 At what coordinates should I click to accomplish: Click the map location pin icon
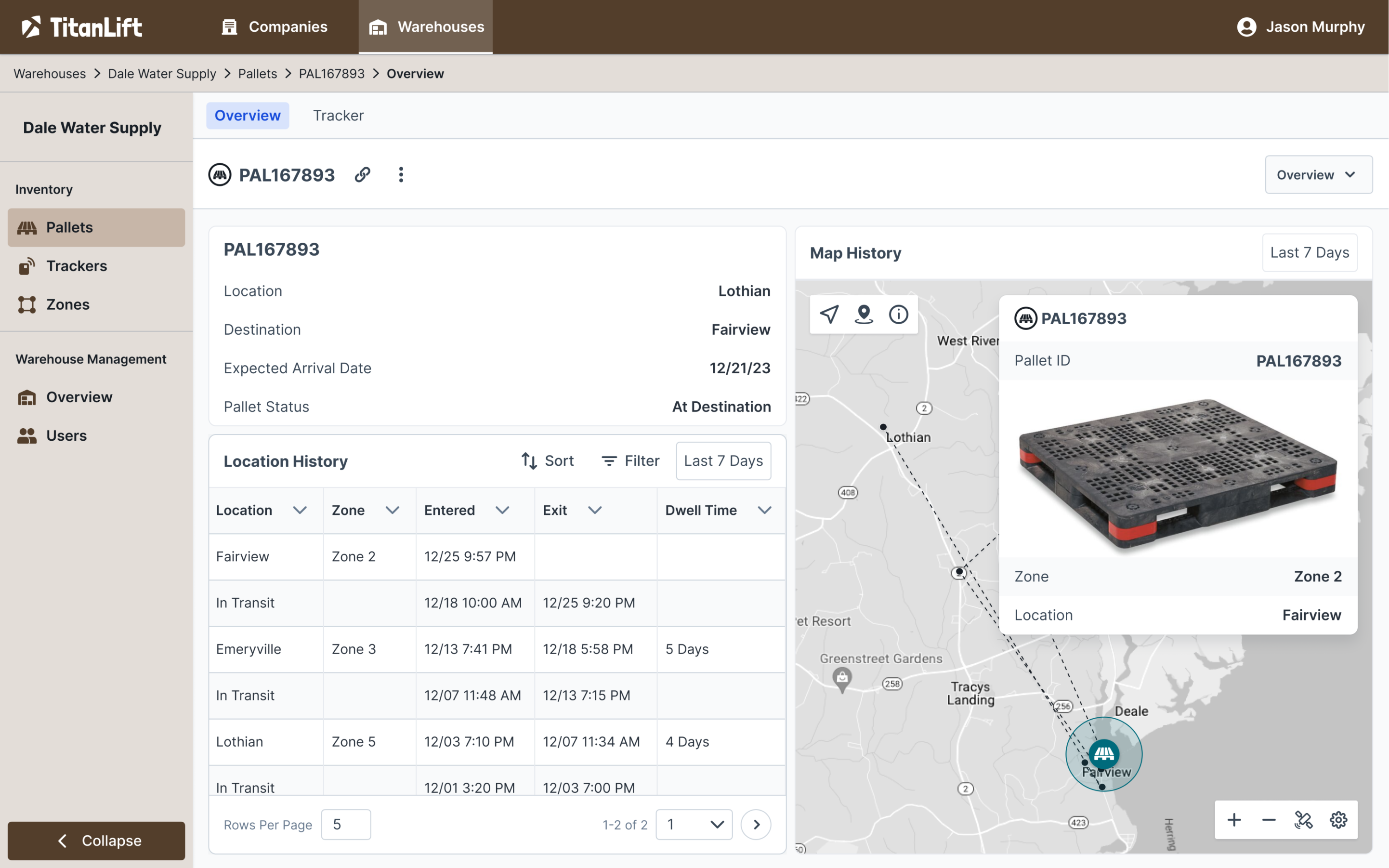(x=863, y=314)
